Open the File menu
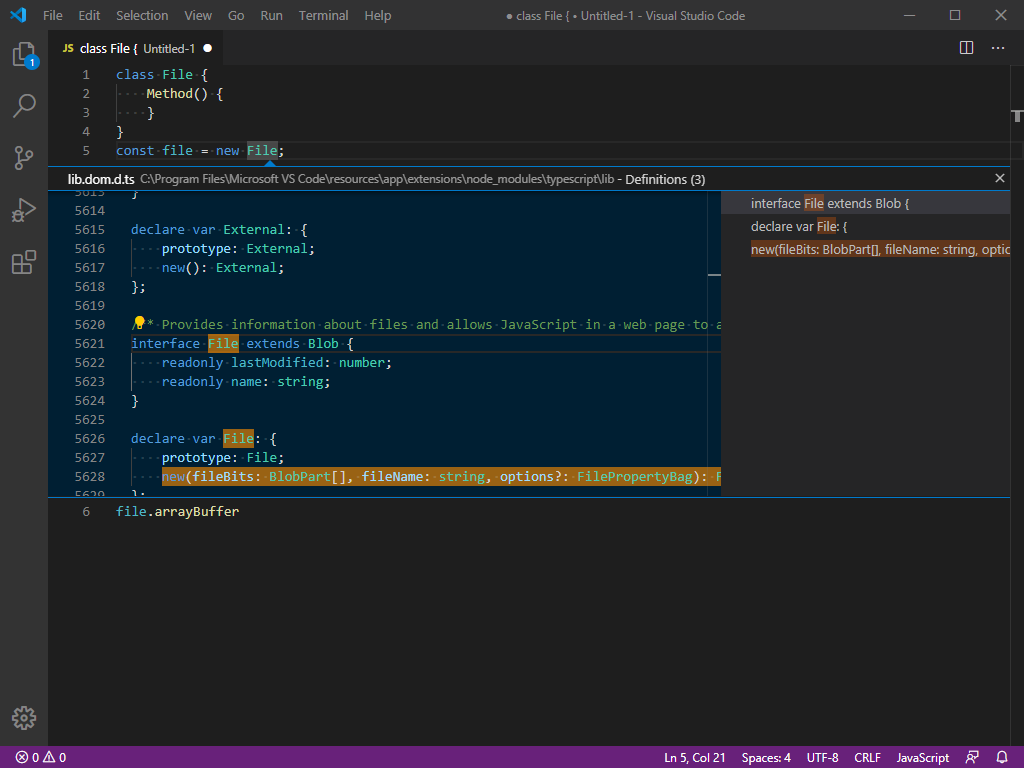Image resolution: width=1024 pixels, height=768 pixels. [53, 16]
